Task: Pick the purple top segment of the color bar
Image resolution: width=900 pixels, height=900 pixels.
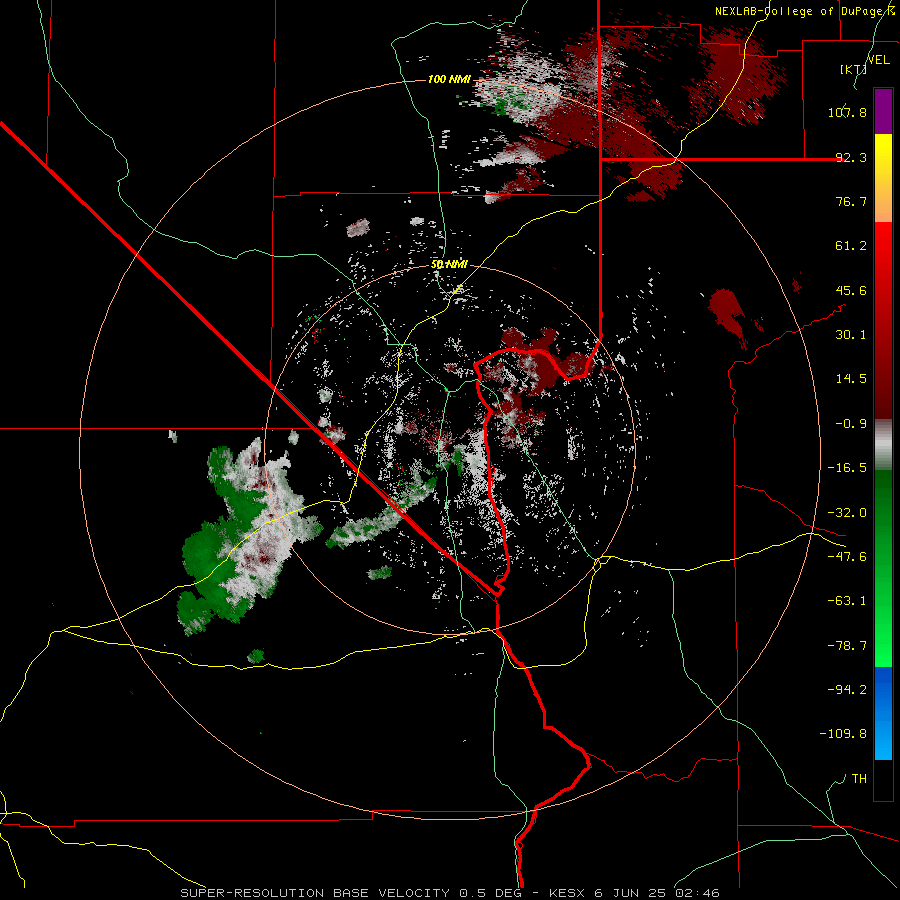Action: click(883, 111)
